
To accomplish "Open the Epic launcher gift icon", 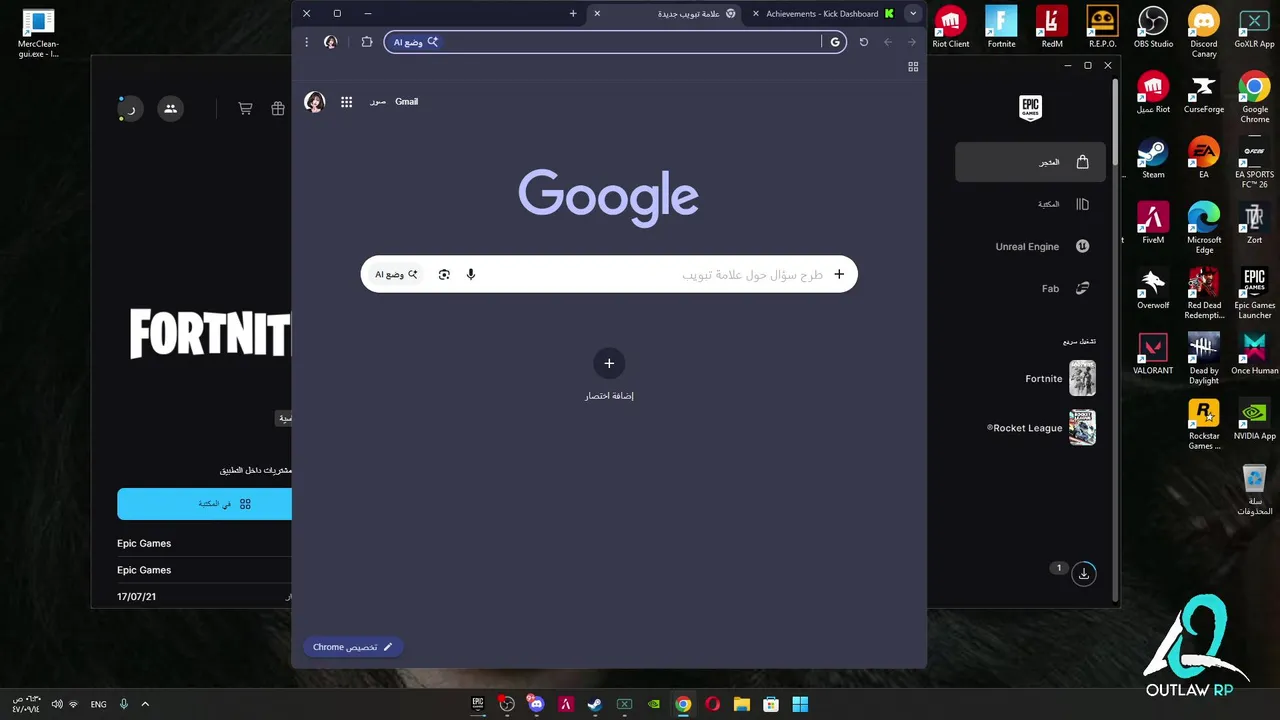I will pos(278,109).
